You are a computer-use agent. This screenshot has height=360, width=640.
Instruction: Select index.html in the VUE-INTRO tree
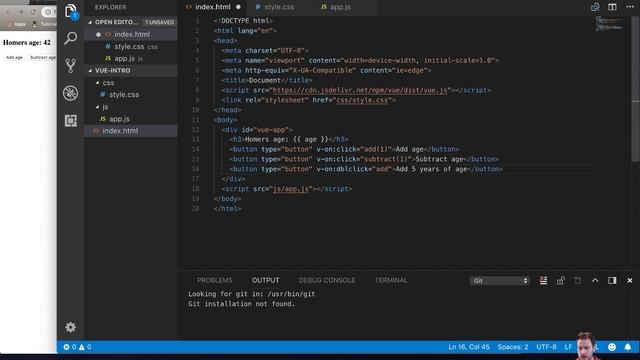point(131,131)
